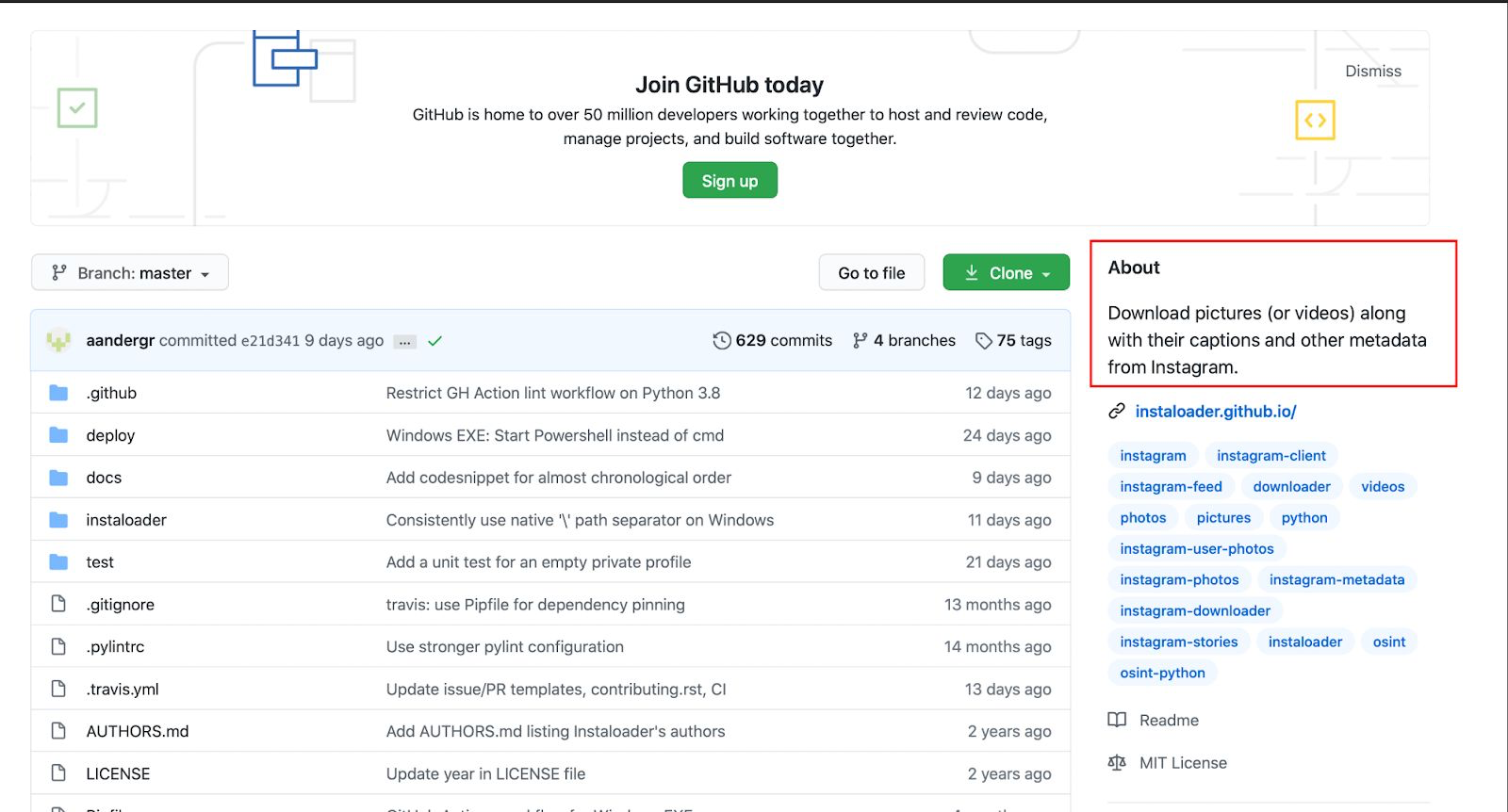Expand commit message ellipsis button
Screen dimensions: 1508x812
click(x=405, y=342)
